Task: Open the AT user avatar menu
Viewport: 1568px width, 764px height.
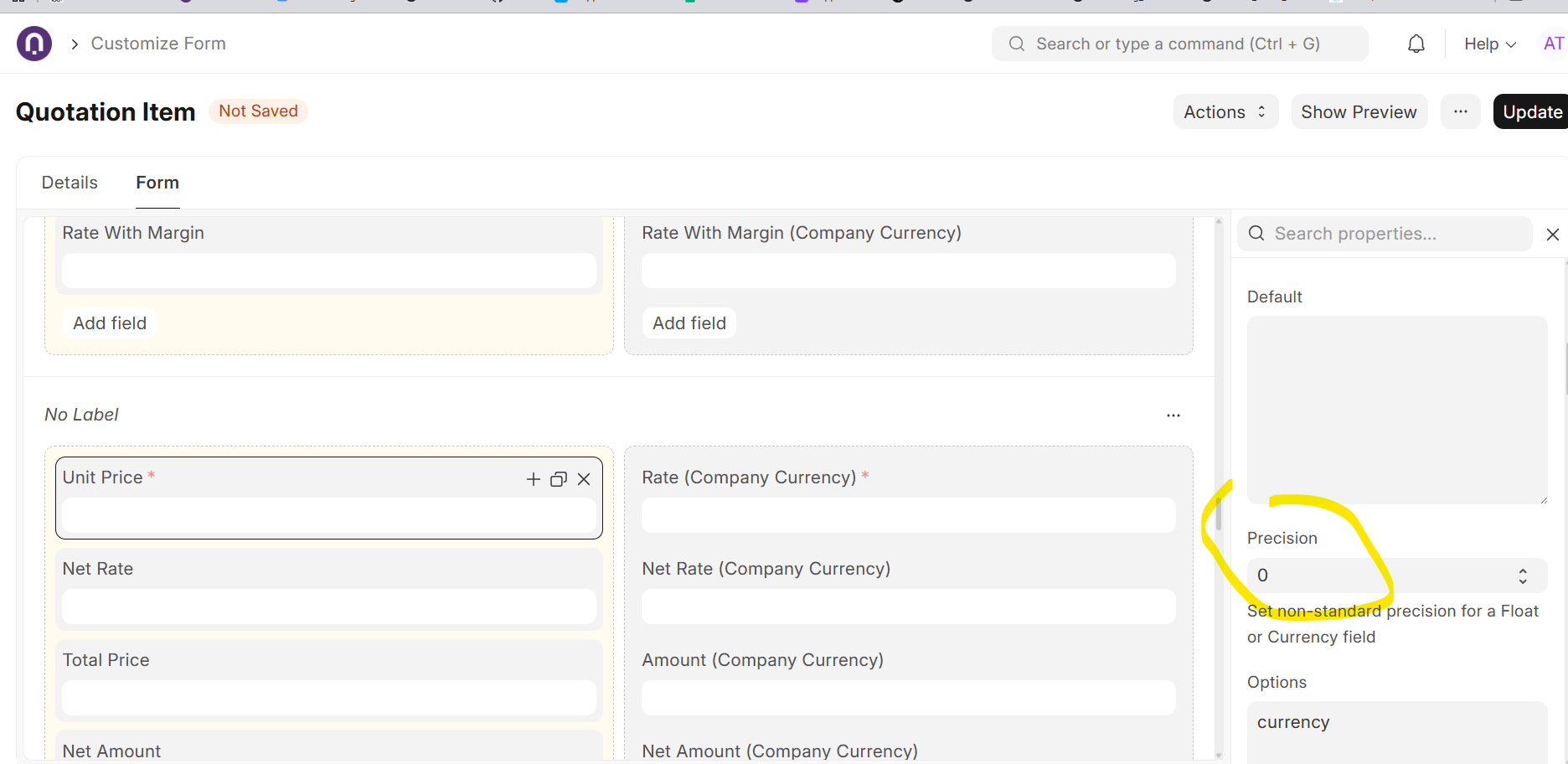Action: [1554, 44]
